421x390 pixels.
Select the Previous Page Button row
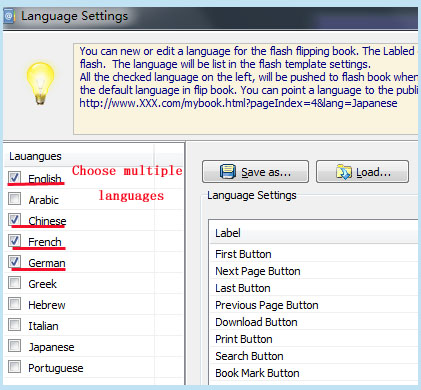[314, 305]
